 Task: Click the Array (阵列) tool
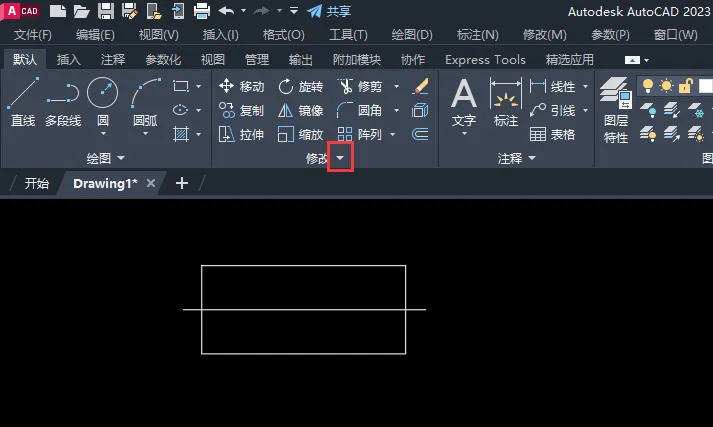360,134
